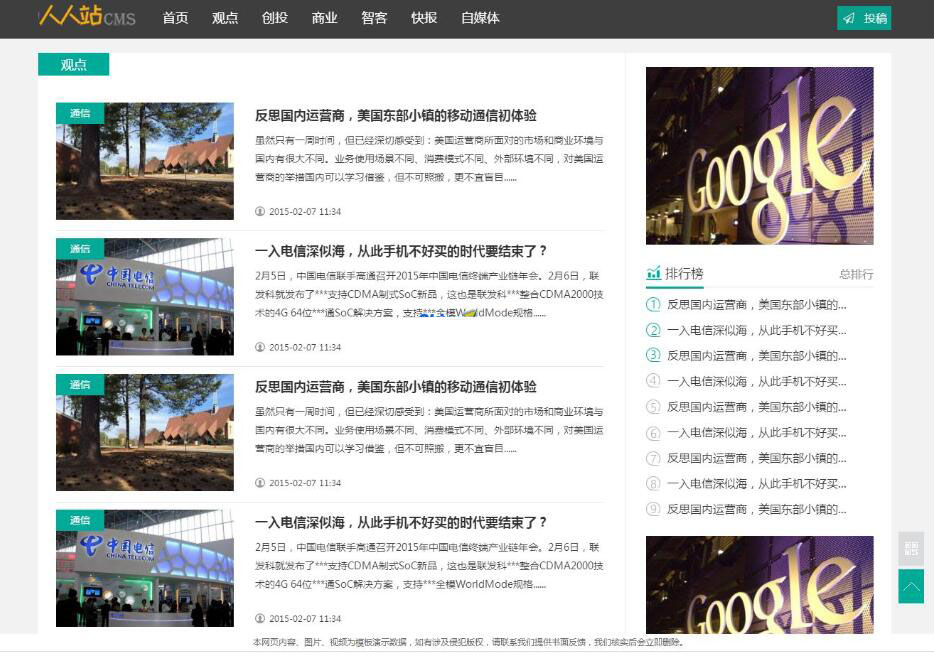Image resolution: width=934 pixels, height=665 pixels.
Task: Click the 排行榜 chart icon
Action: (x=653, y=274)
